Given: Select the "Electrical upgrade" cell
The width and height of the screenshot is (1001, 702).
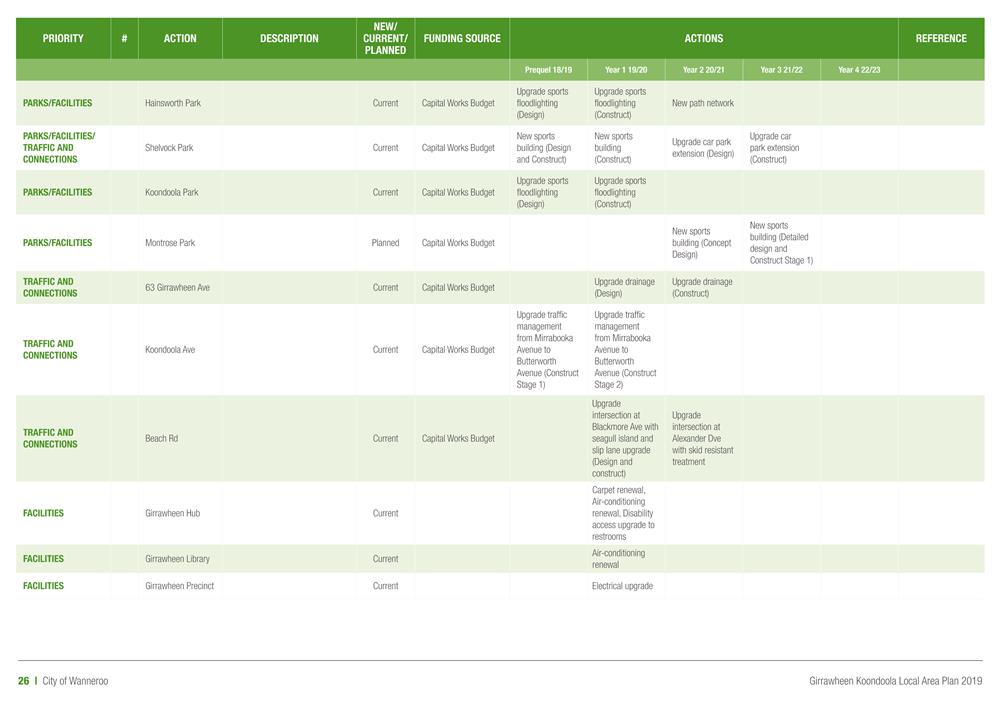Looking at the screenshot, I should (x=622, y=586).
